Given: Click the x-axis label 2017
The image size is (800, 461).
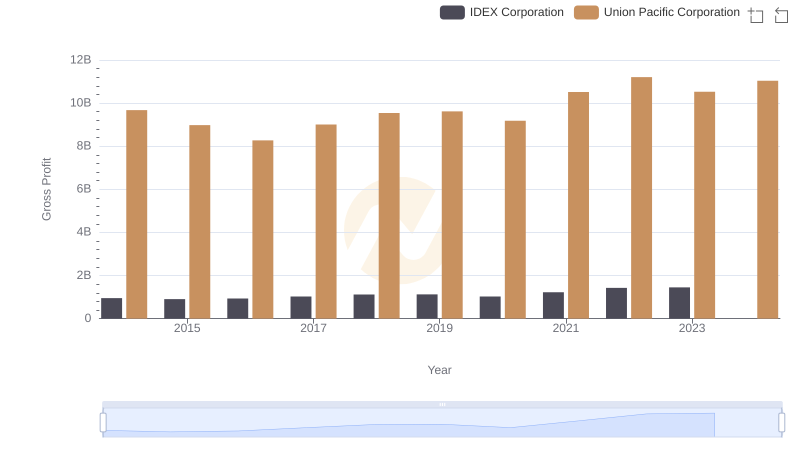Looking at the screenshot, I should (x=313, y=328).
